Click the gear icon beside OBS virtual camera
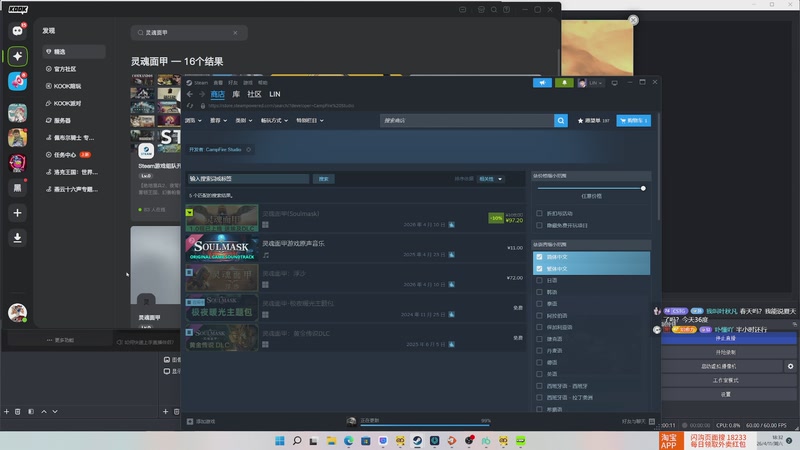800x450 pixels. tap(790, 366)
